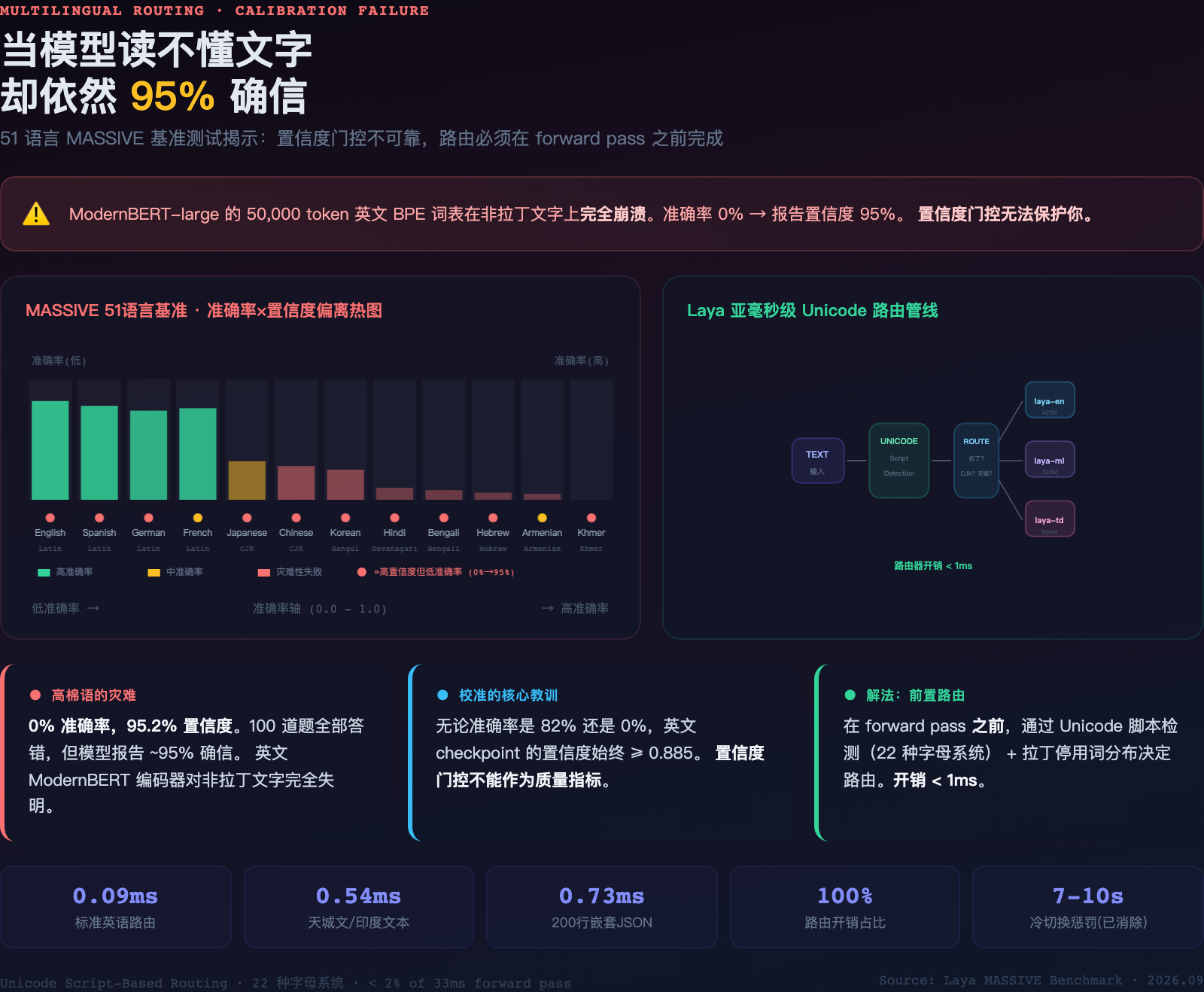Click the Chinese red accuracy bar
This screenshot has width=1204, height=992.
click(296, 482)
